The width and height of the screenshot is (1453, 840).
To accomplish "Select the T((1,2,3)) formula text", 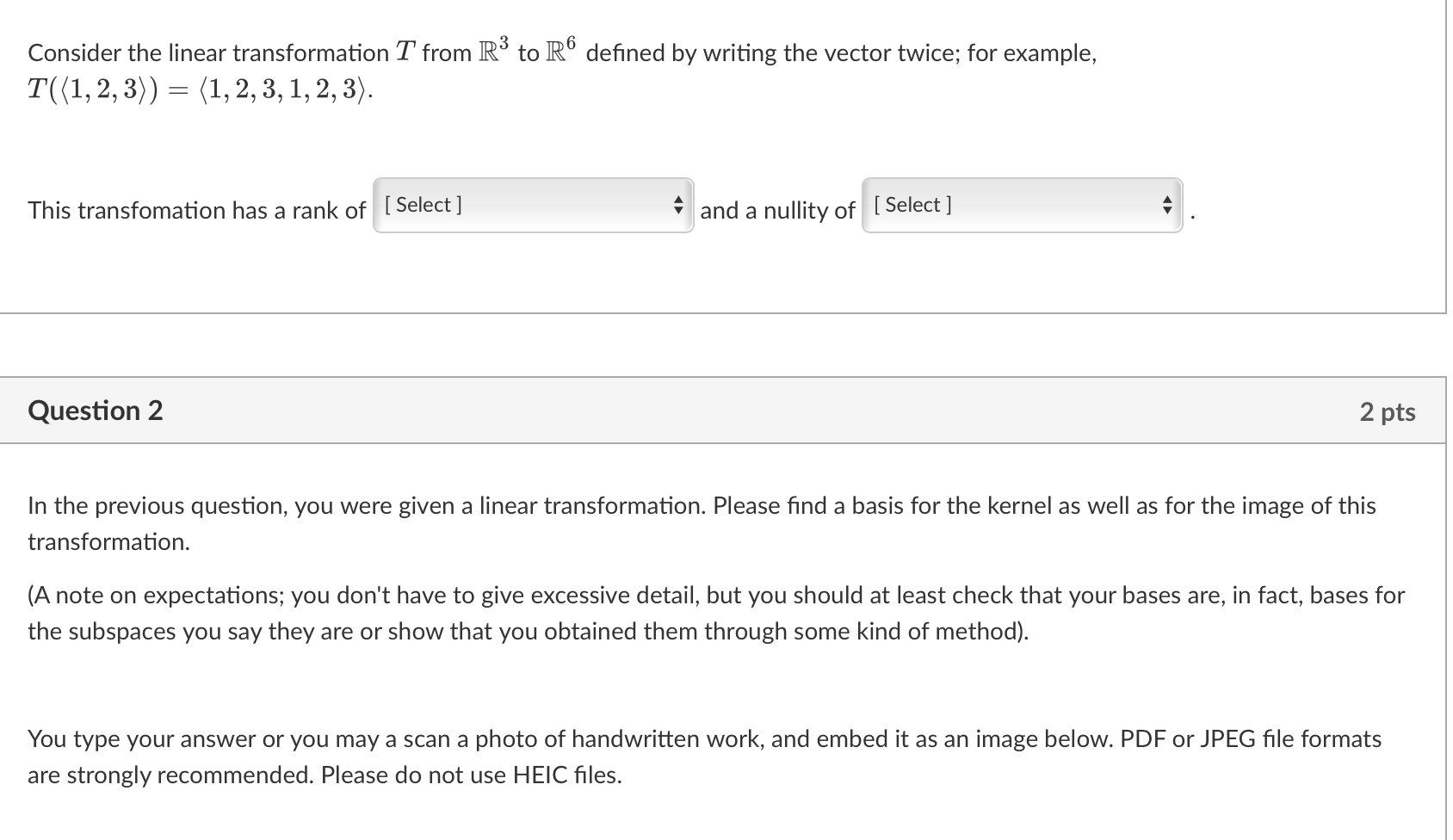I will (x=198, y=90).
